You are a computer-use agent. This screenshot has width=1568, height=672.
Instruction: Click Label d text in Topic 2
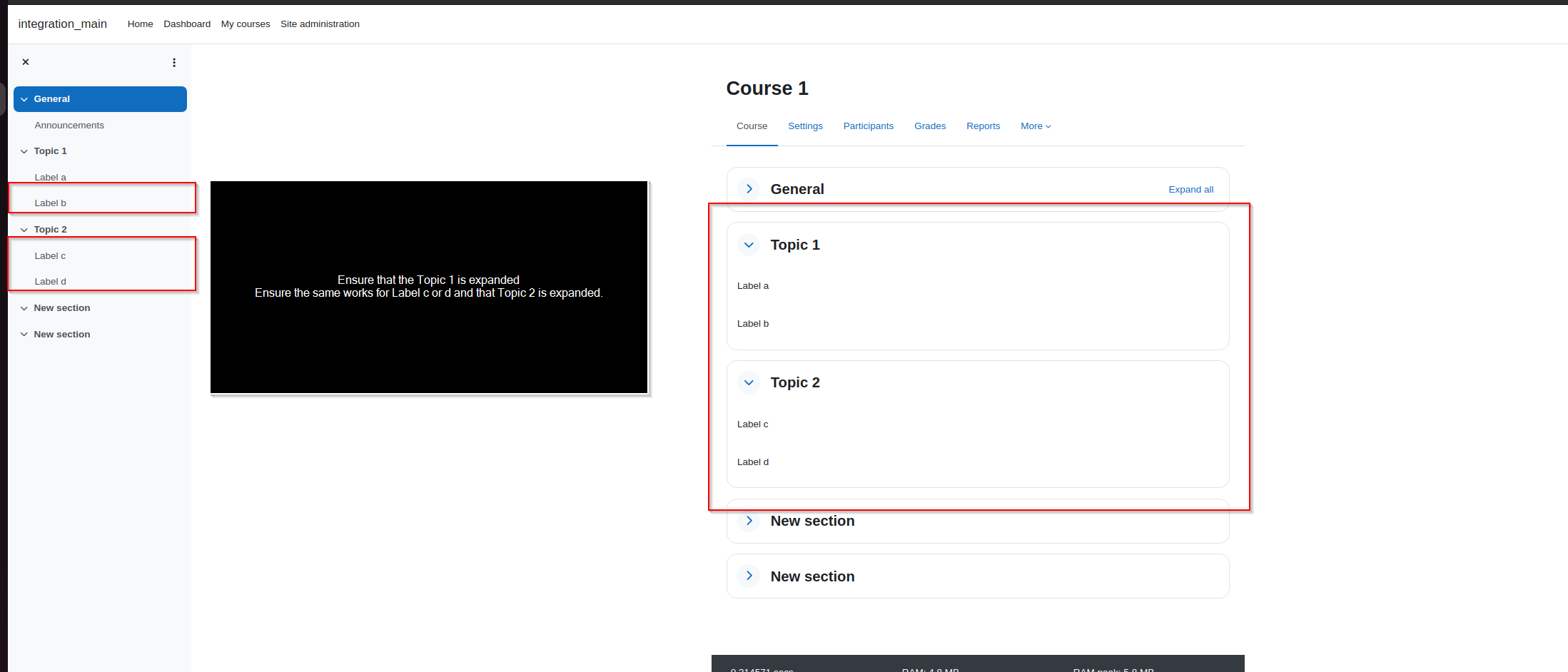coord(753,462)
